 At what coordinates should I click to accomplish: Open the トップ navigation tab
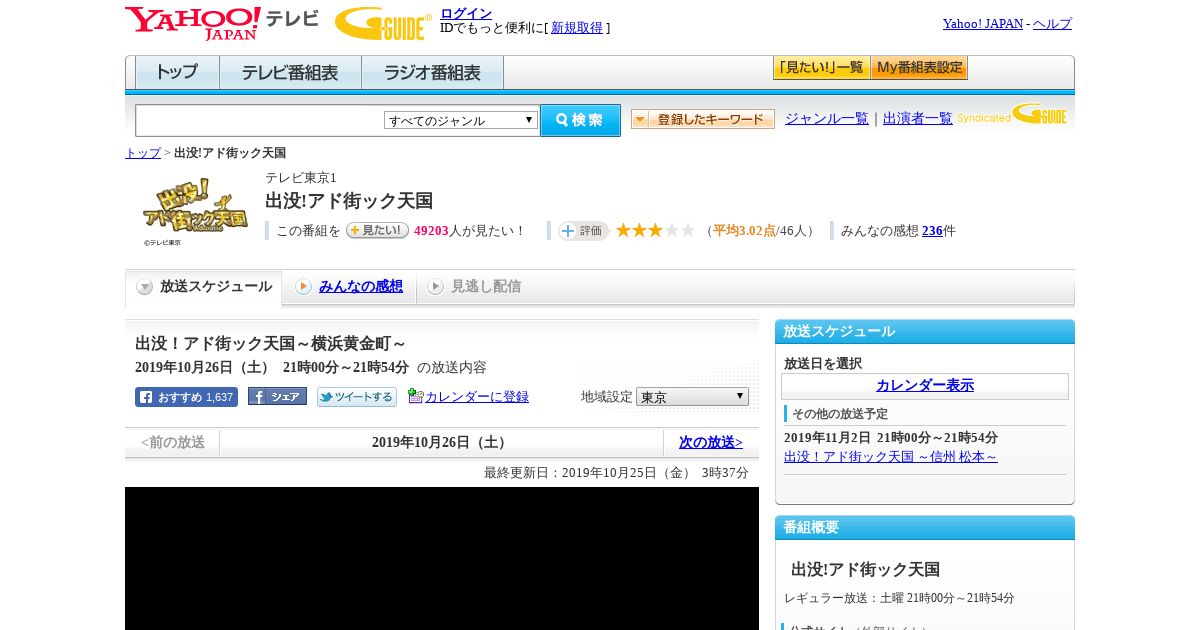click(x=177, y=73)
